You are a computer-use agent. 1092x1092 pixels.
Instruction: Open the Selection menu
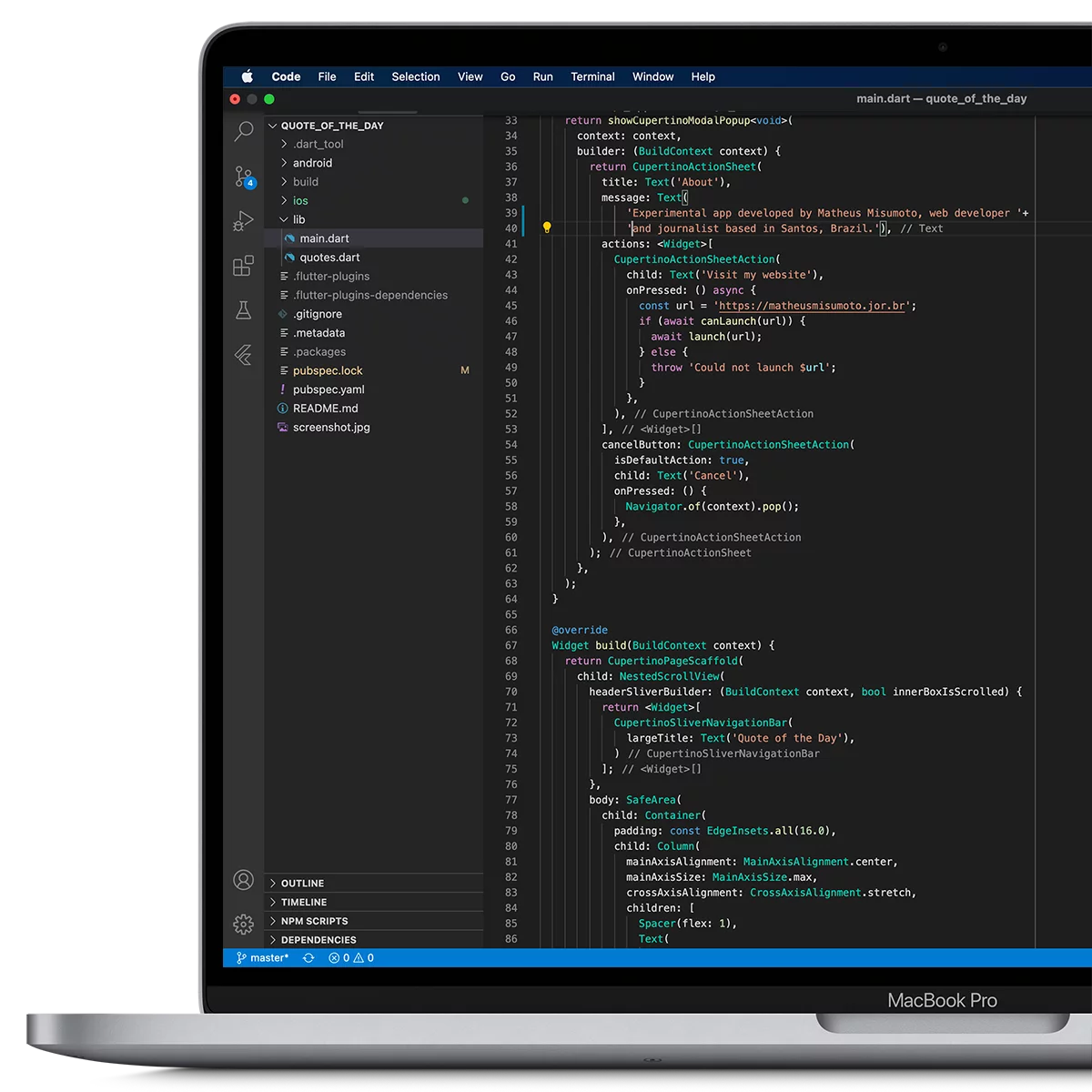click(x=416, y=76)
